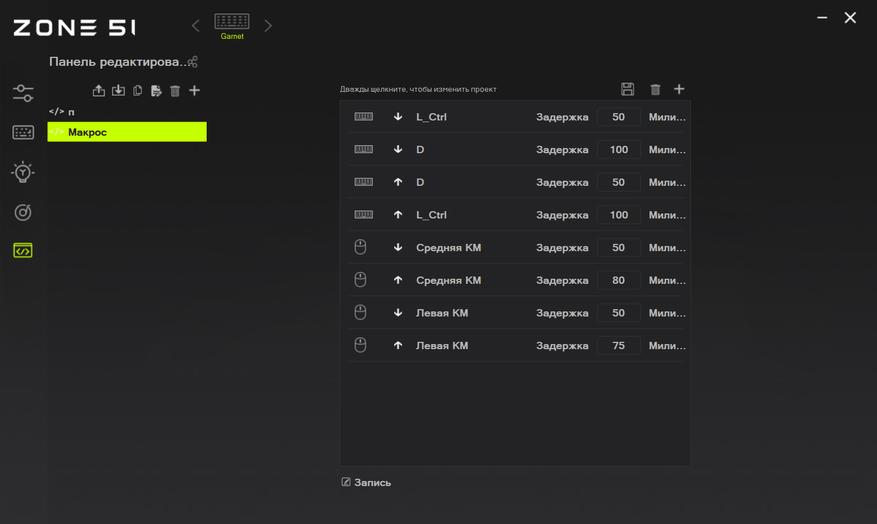
Task: Open the target-shaped sidebar icon
Action: pos(23,212)
